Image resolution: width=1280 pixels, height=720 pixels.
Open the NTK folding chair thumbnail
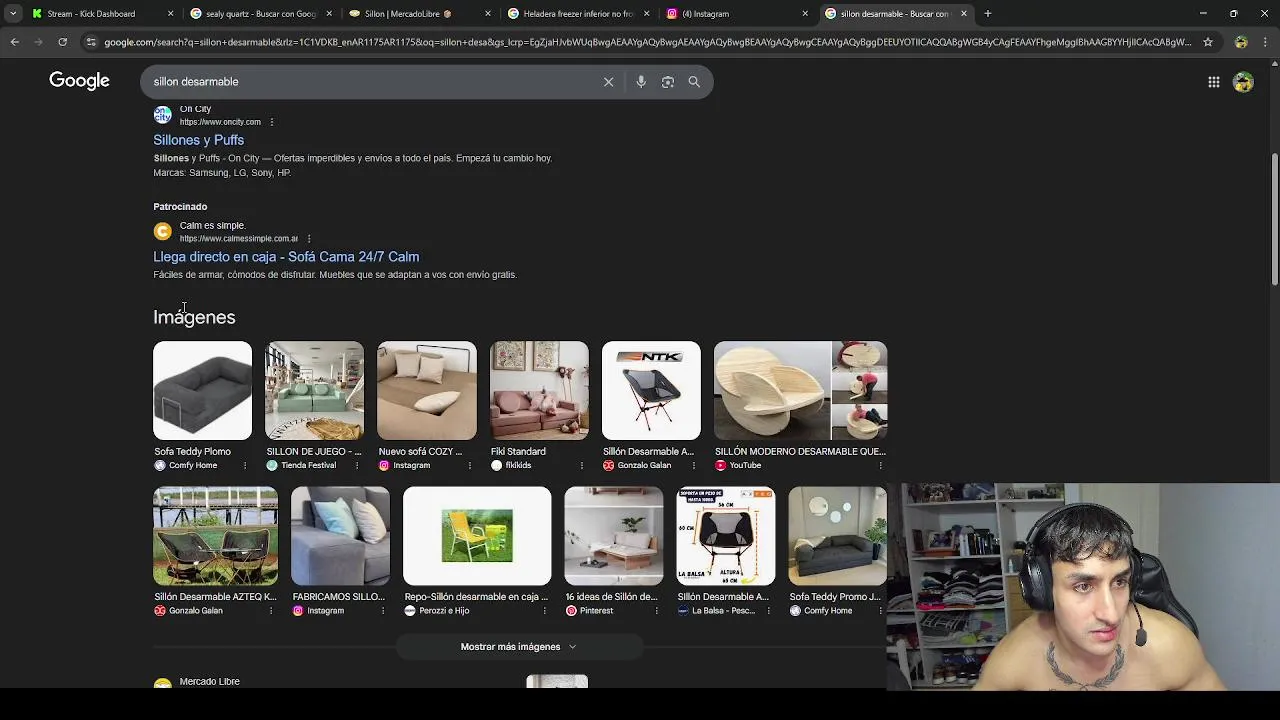coord(651,391)
